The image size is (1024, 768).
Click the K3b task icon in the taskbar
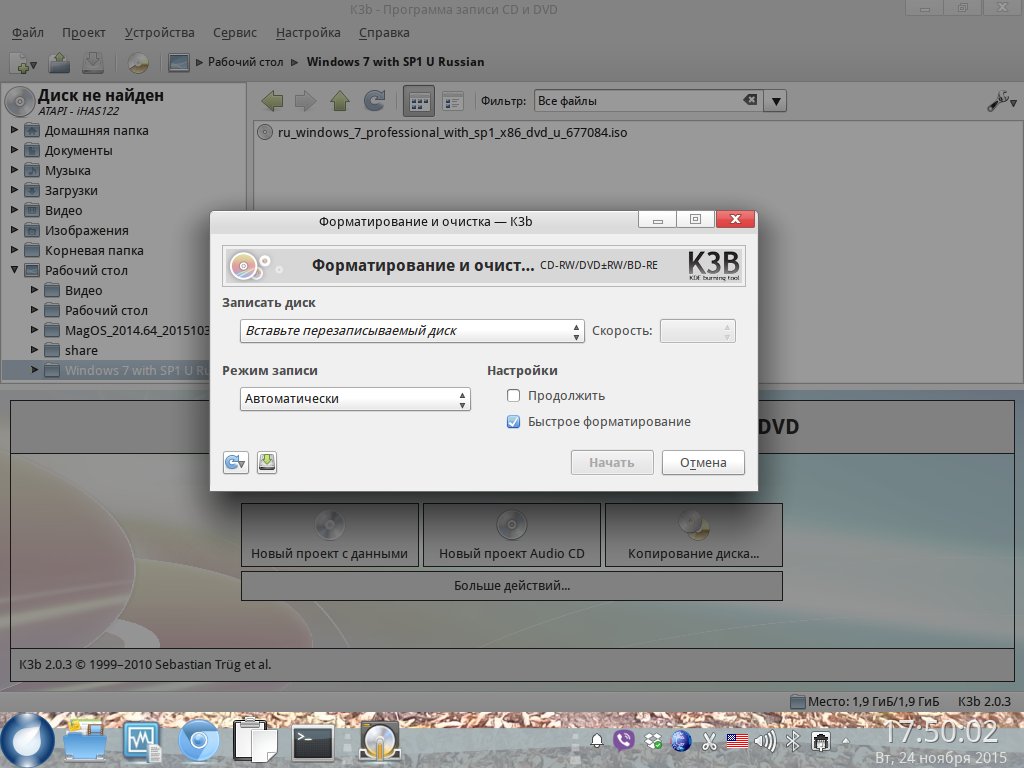click(x=380, y=741)
